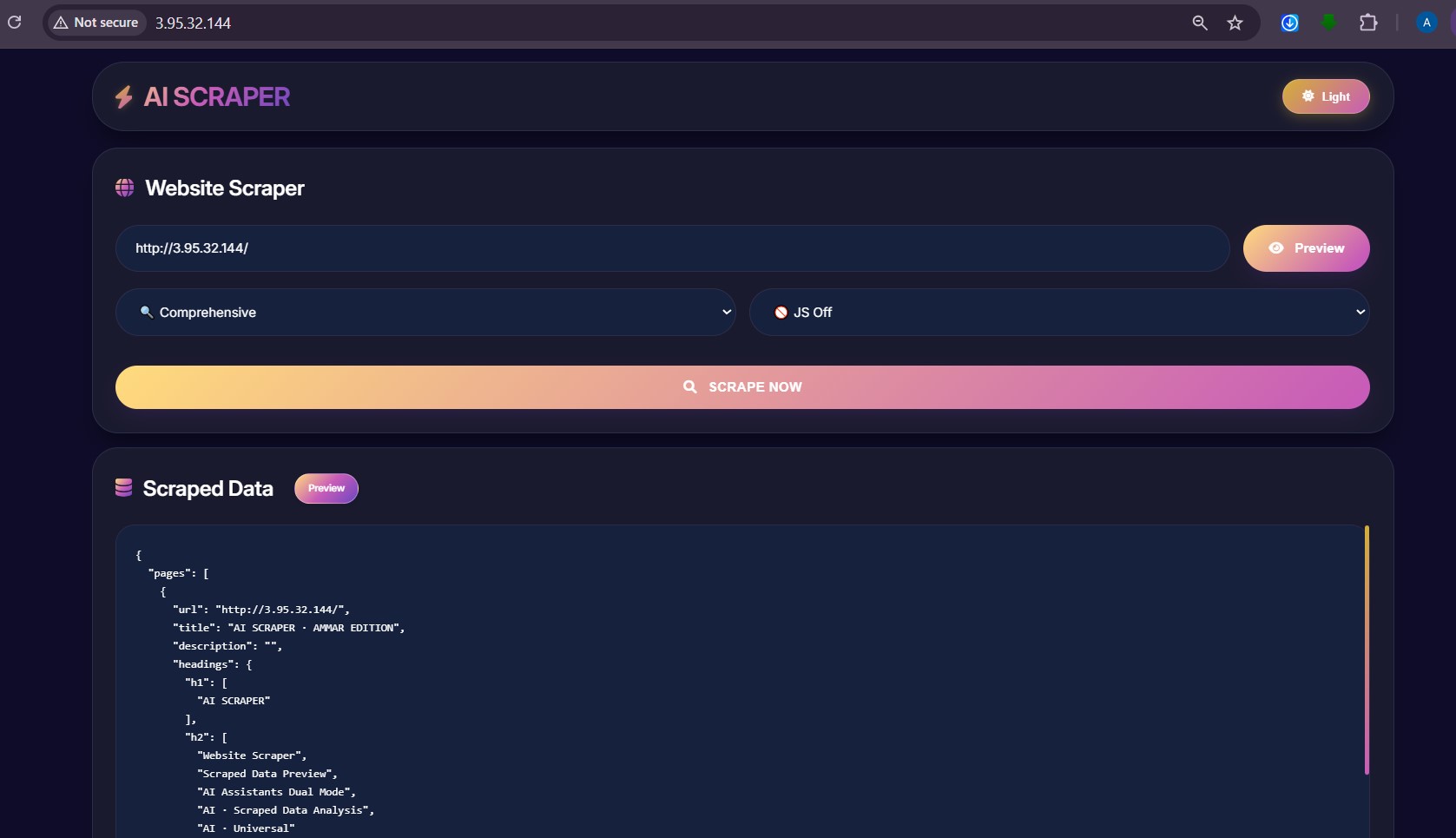1456x838 pixels.
Task: Click the "Scraped Data Preview" JSON entry
Action: [x=267, y=774]
